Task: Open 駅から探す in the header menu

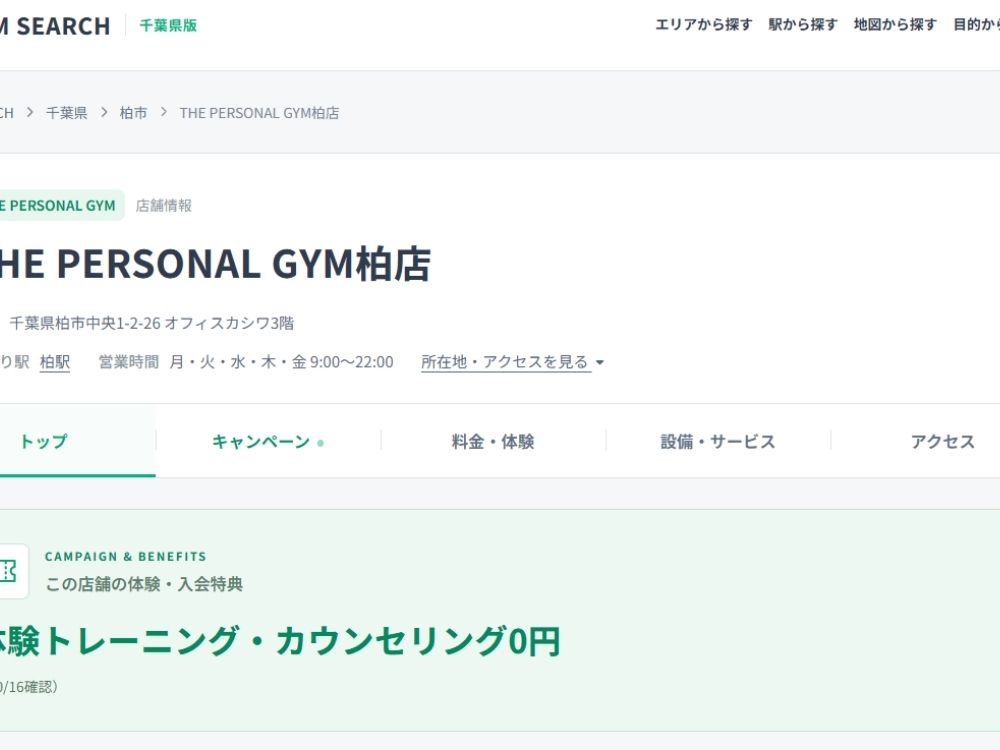Action: click(803, 25)
